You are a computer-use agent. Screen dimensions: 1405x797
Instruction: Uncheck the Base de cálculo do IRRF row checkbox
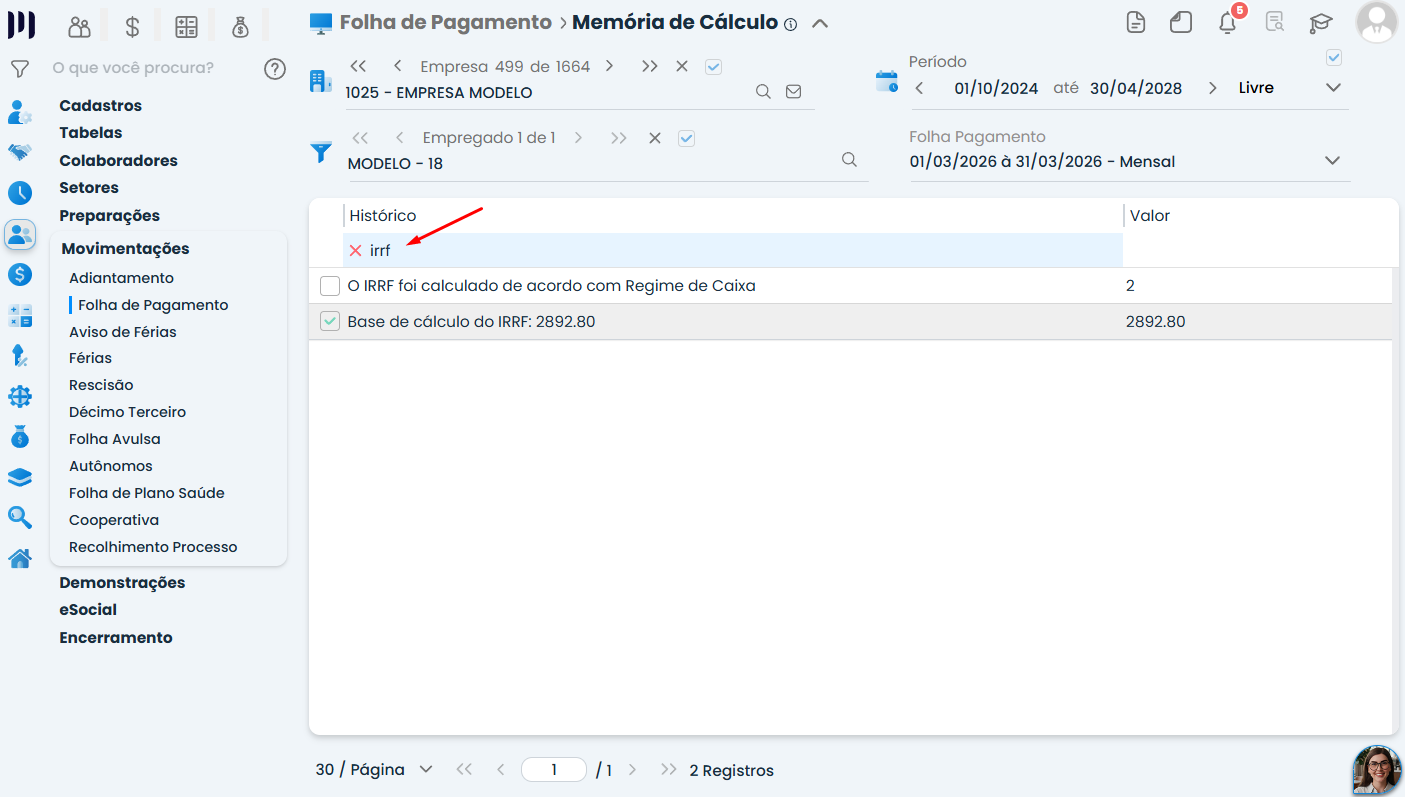pos(330,321)
